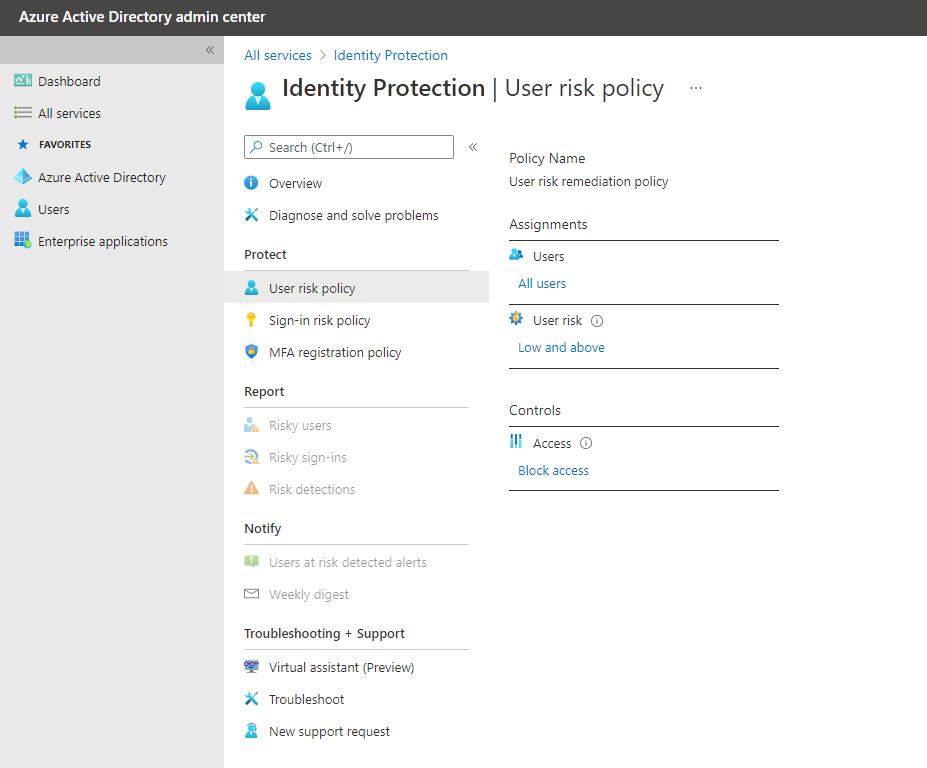Click the All services list icon
The width and height of the screenshot is (927, 768).
[23, 112]
